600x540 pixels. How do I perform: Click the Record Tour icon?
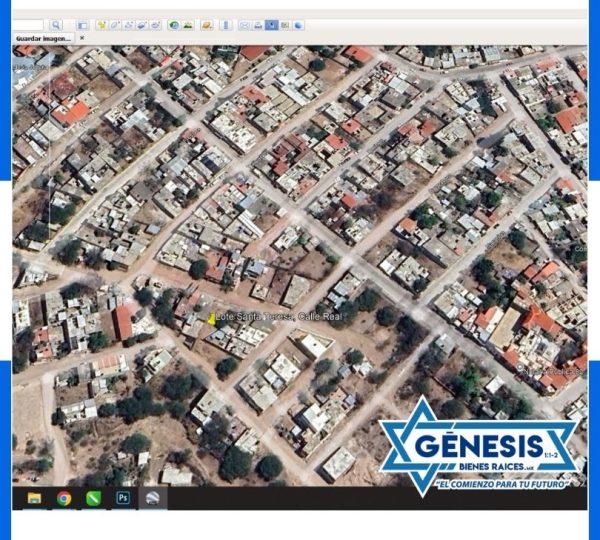click(x=155, y=25)
